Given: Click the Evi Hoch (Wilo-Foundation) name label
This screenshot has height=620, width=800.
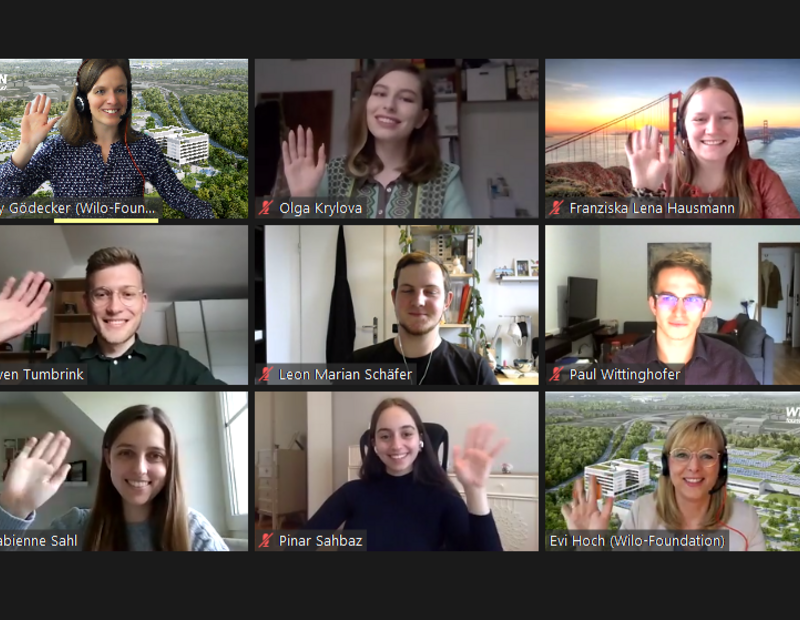Looking at the screenshot, I should click(637, 541).
